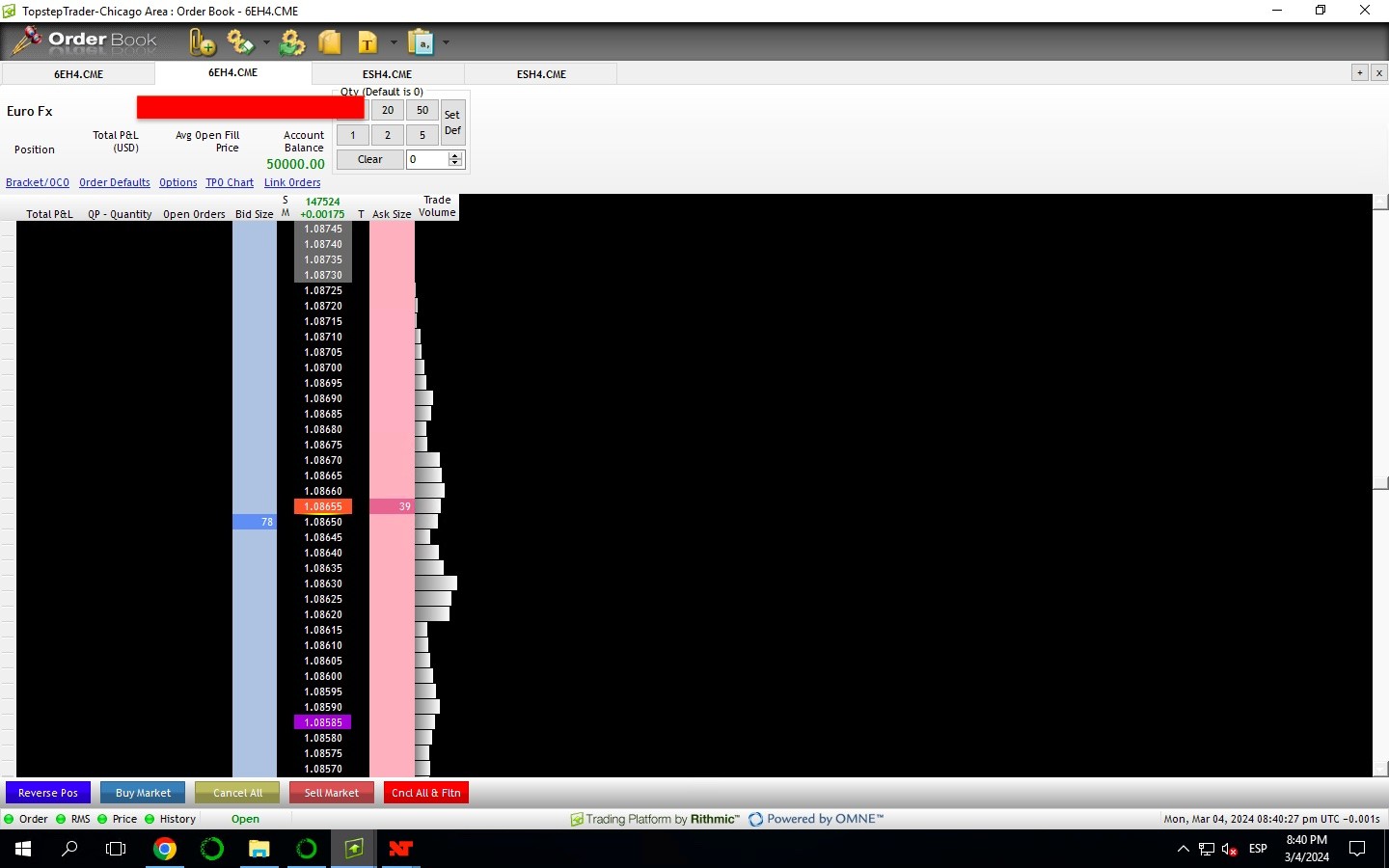Click the purple highlighted price 1.08585
The image size is (1389, 868).
click(323, 722)
